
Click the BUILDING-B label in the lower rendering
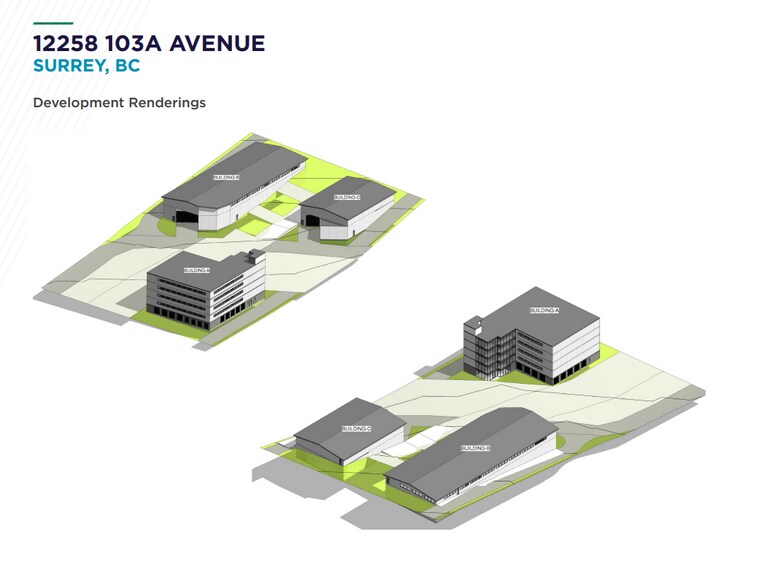(475, 448)
